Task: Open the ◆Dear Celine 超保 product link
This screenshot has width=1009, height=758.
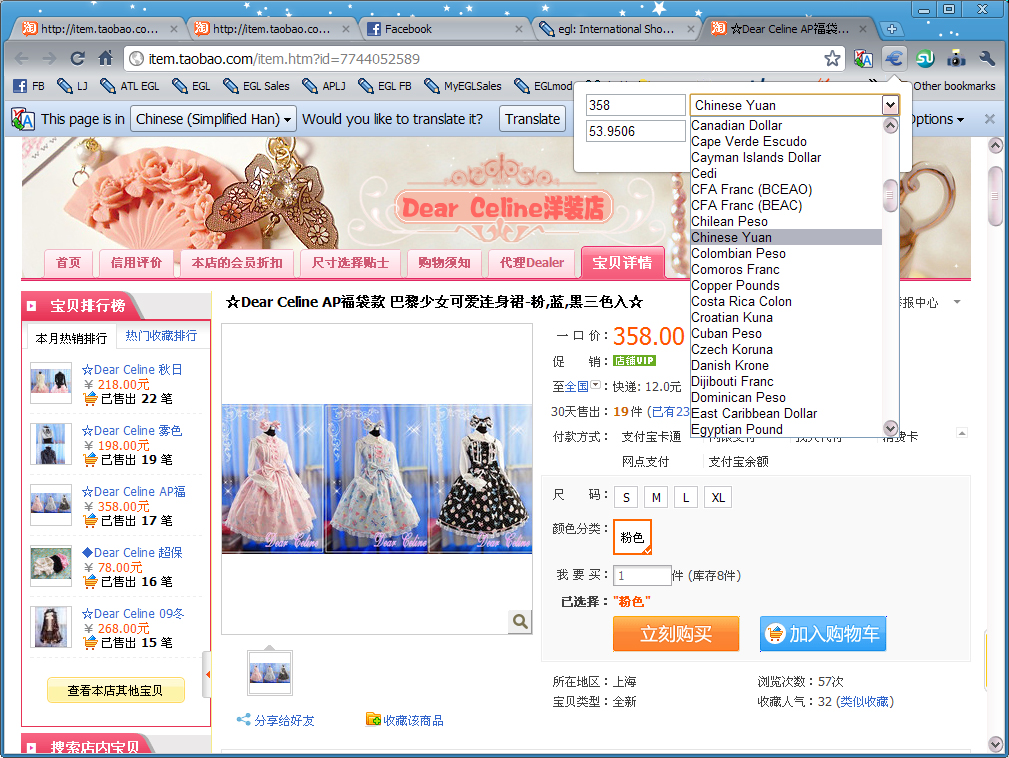Action: [132, 552]
